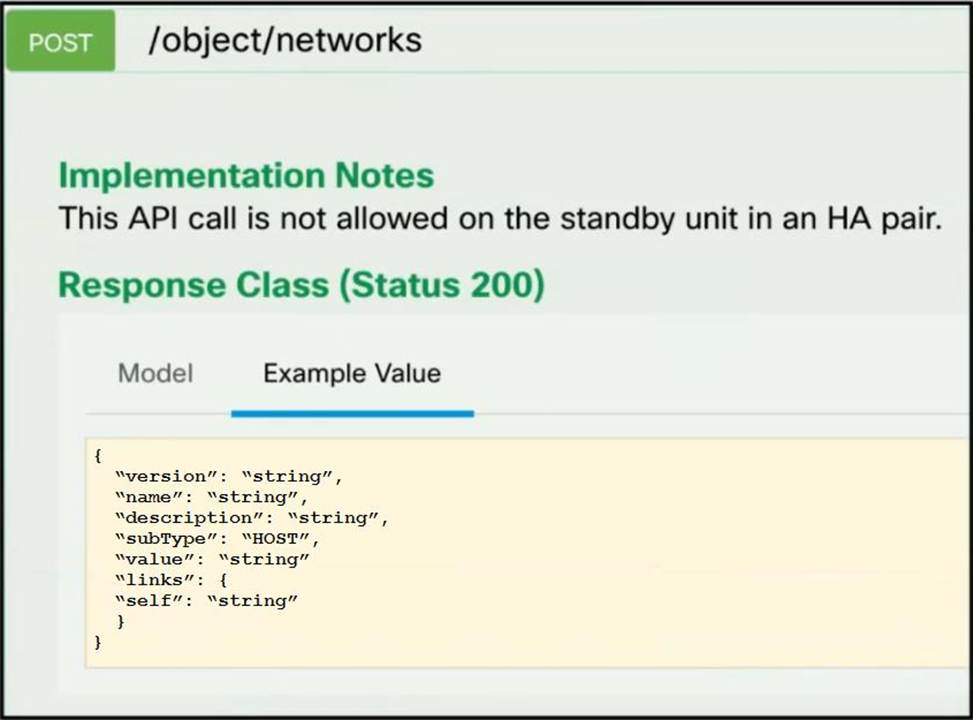Viewport: 973px width, 720px height.
Task: Click the final closing brace of the JSON
Action: (98, 643)
